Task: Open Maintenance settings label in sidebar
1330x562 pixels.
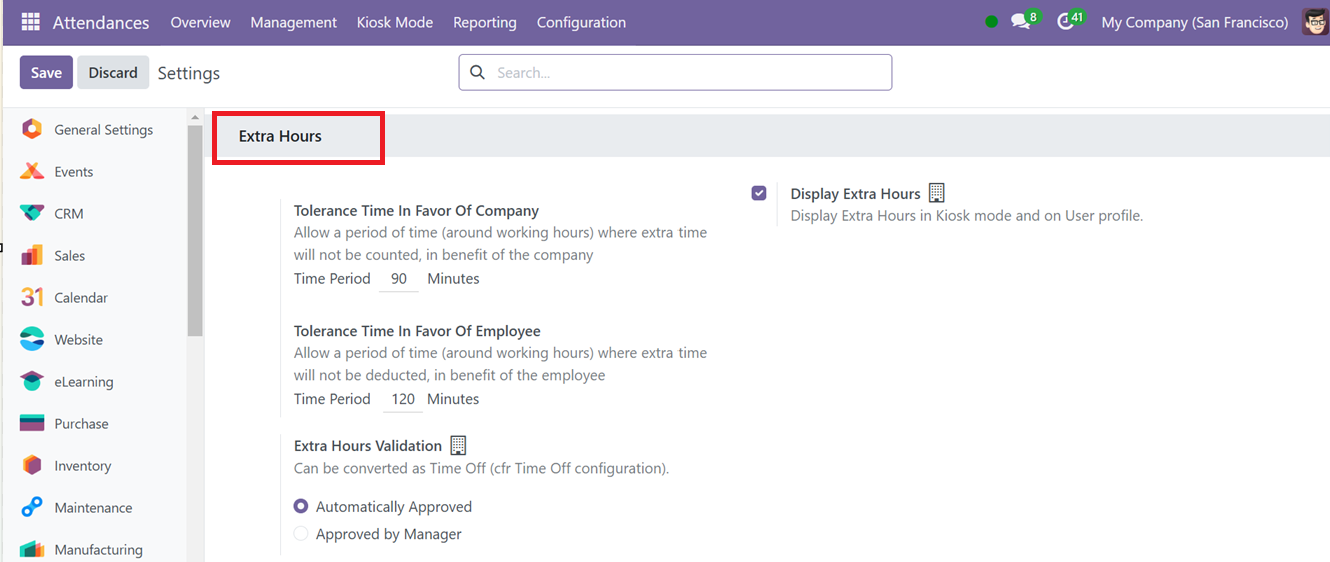Action: click(x=93, y=508)
